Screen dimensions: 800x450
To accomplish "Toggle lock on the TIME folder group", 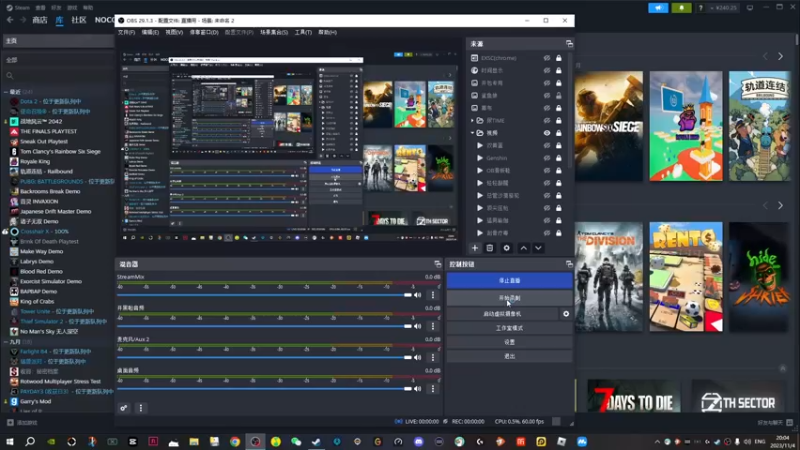I will pyautogui.click(x=559, y=120).
